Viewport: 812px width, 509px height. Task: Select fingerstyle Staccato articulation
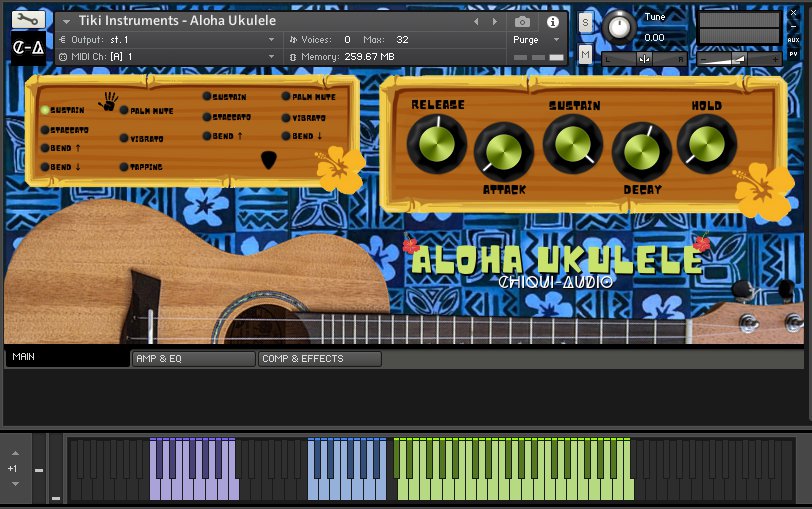45,130
